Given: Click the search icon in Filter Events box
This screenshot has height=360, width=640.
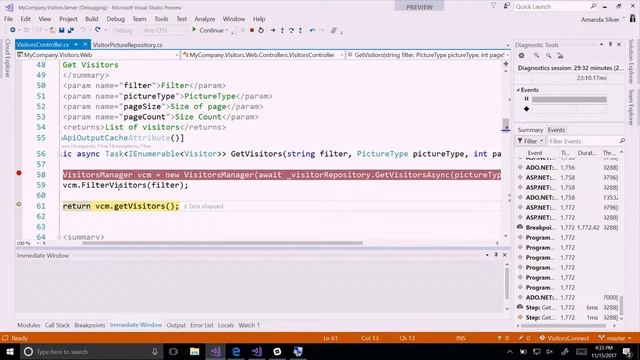Looking at the screenshot, I should (x=622, y=141).
